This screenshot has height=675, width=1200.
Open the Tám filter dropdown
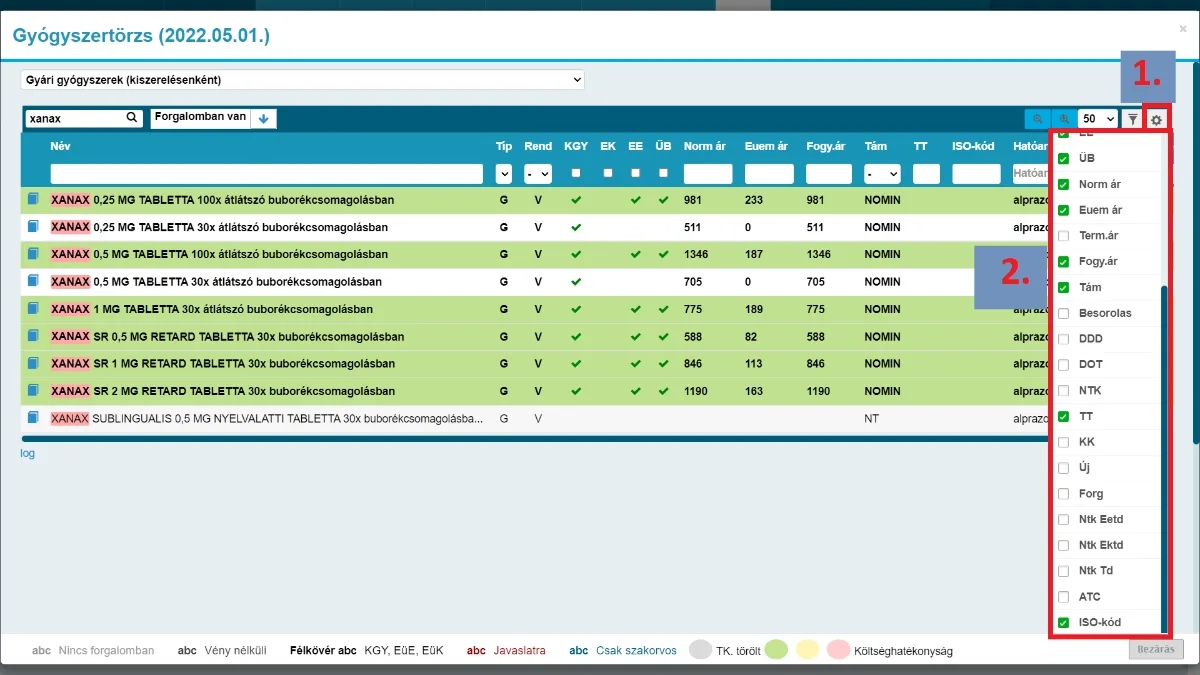(x=882, y=173)
